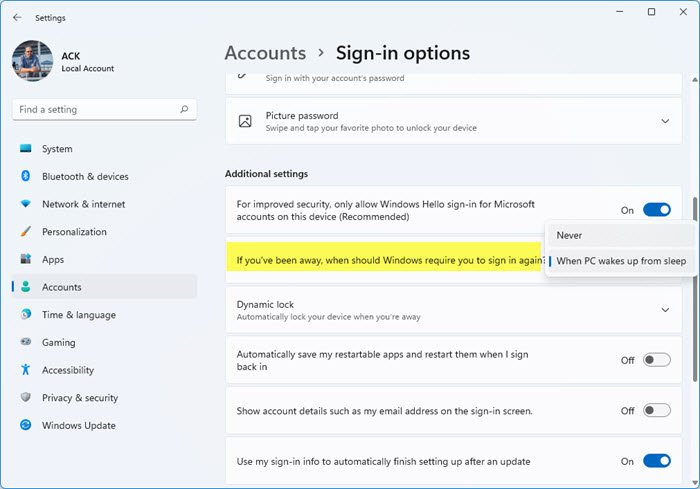700x489 pixels.
Task: Click the Network & internet wifi icon
Action: [x=26, y=204]
